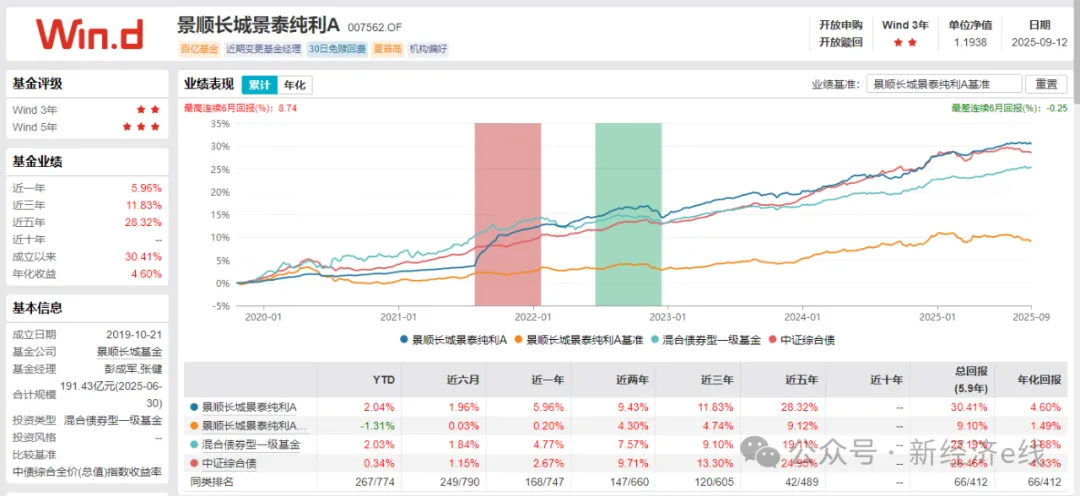This screenshot has height=496, width=1080.
Task: Click the orange legend dot for 景顺长城景泰纯利A基准
Action: pyautogui.click(x=518, y=340)
